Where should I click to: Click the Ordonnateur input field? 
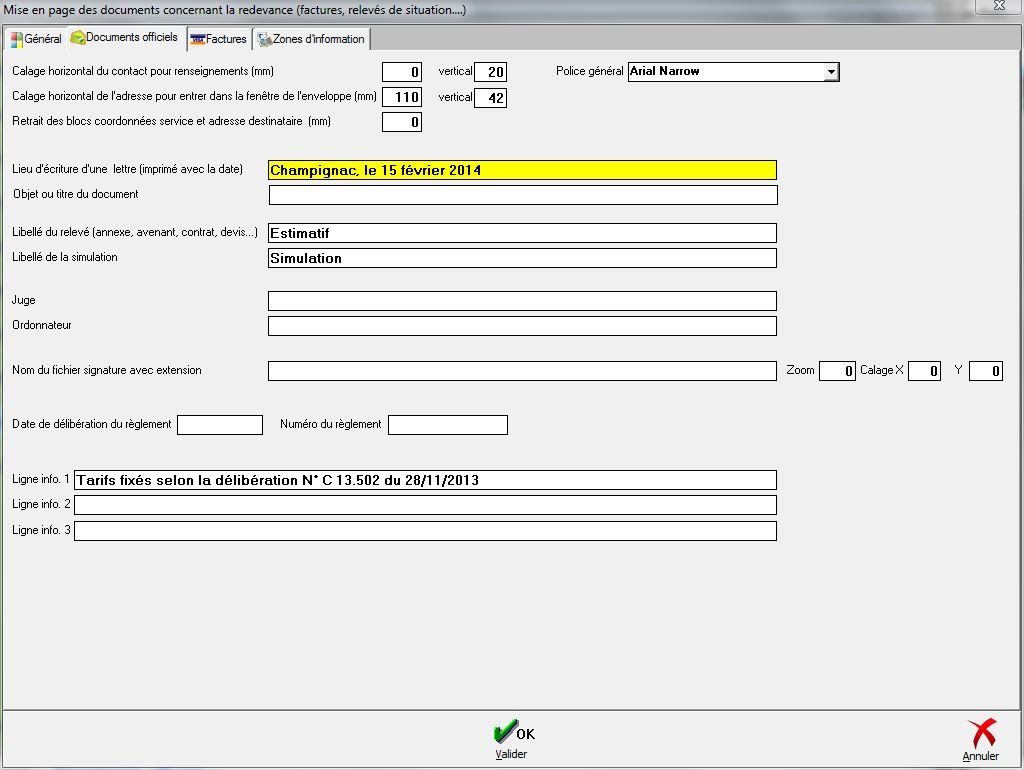[x=522, y=326]
